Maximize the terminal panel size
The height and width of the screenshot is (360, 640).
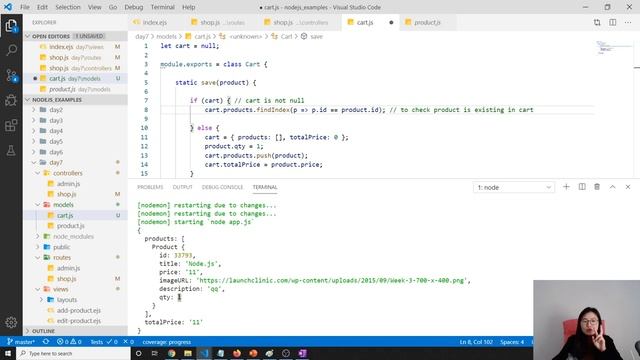tap(612, 187)
